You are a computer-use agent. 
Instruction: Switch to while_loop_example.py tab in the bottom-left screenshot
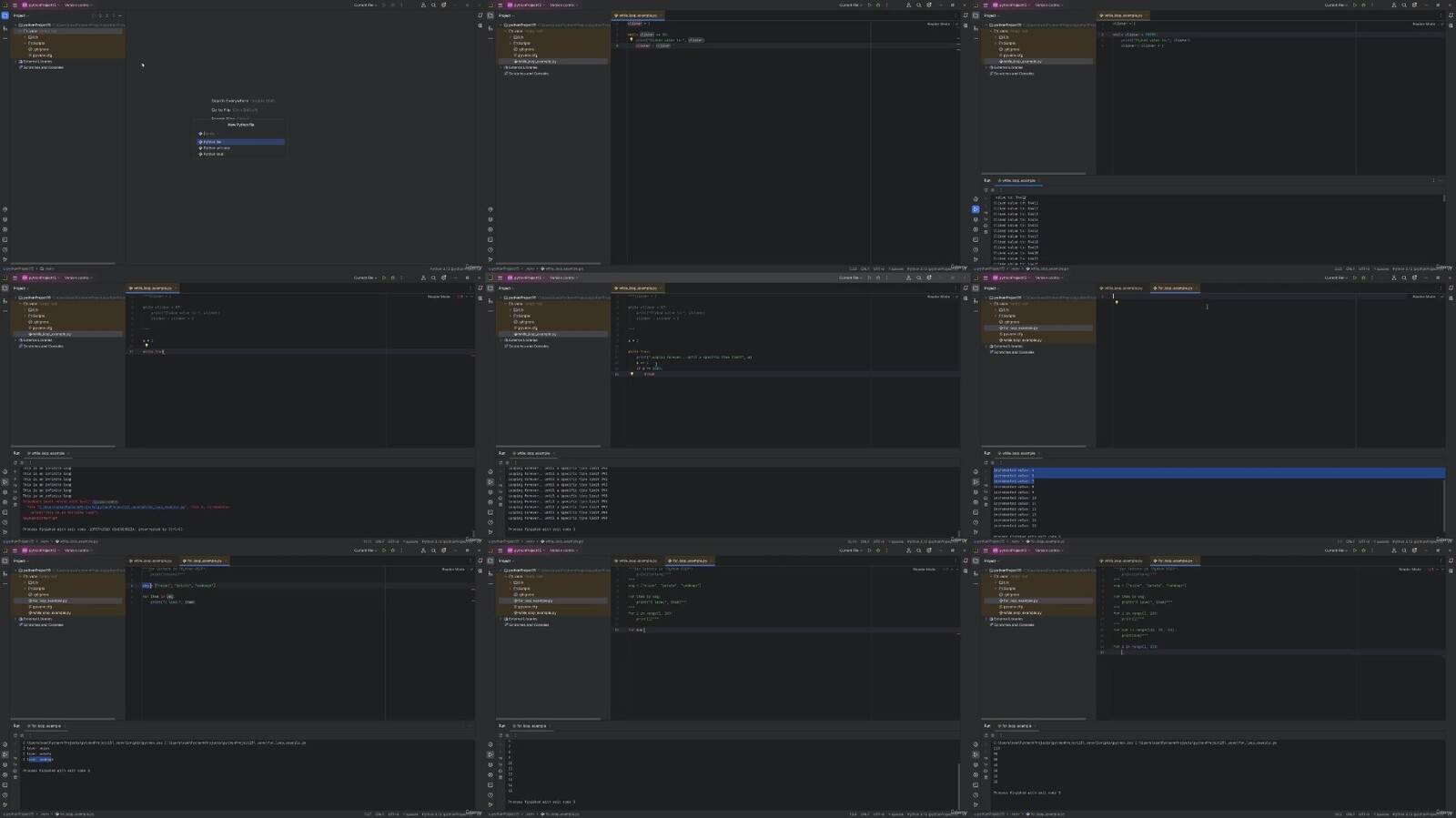[150, 561]
